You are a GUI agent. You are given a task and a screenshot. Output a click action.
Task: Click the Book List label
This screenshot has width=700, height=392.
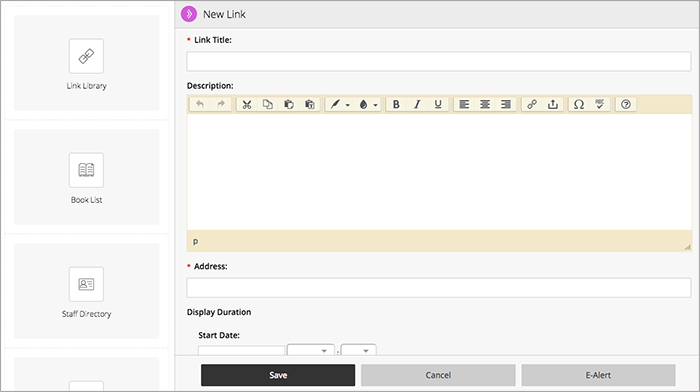coord(87,200)
